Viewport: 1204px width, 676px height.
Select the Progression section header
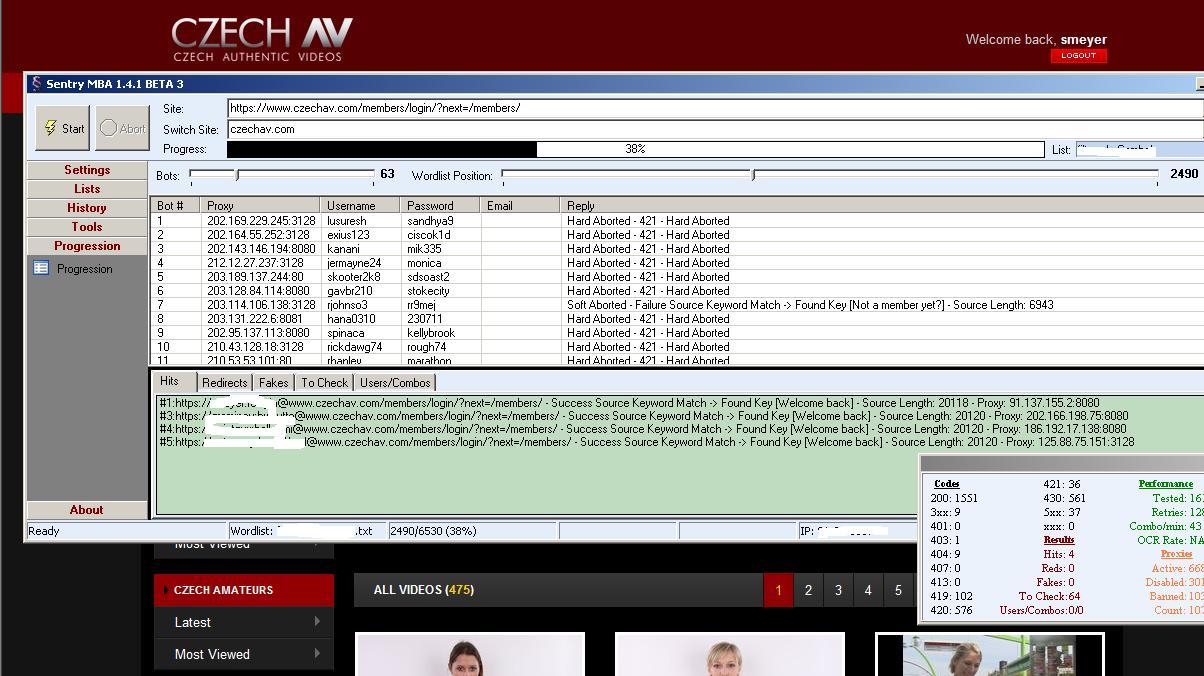[87, 246]
